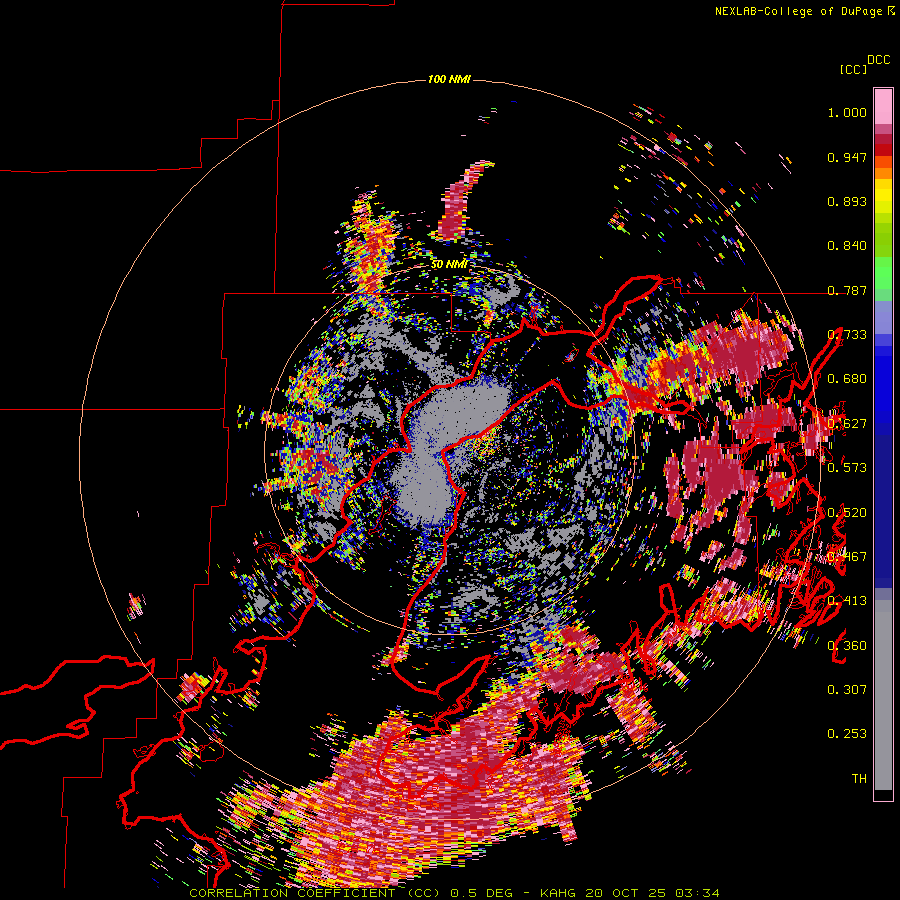Click the 50 NMI range ring label
The image size is (900, 900).
tap(449, 264)
